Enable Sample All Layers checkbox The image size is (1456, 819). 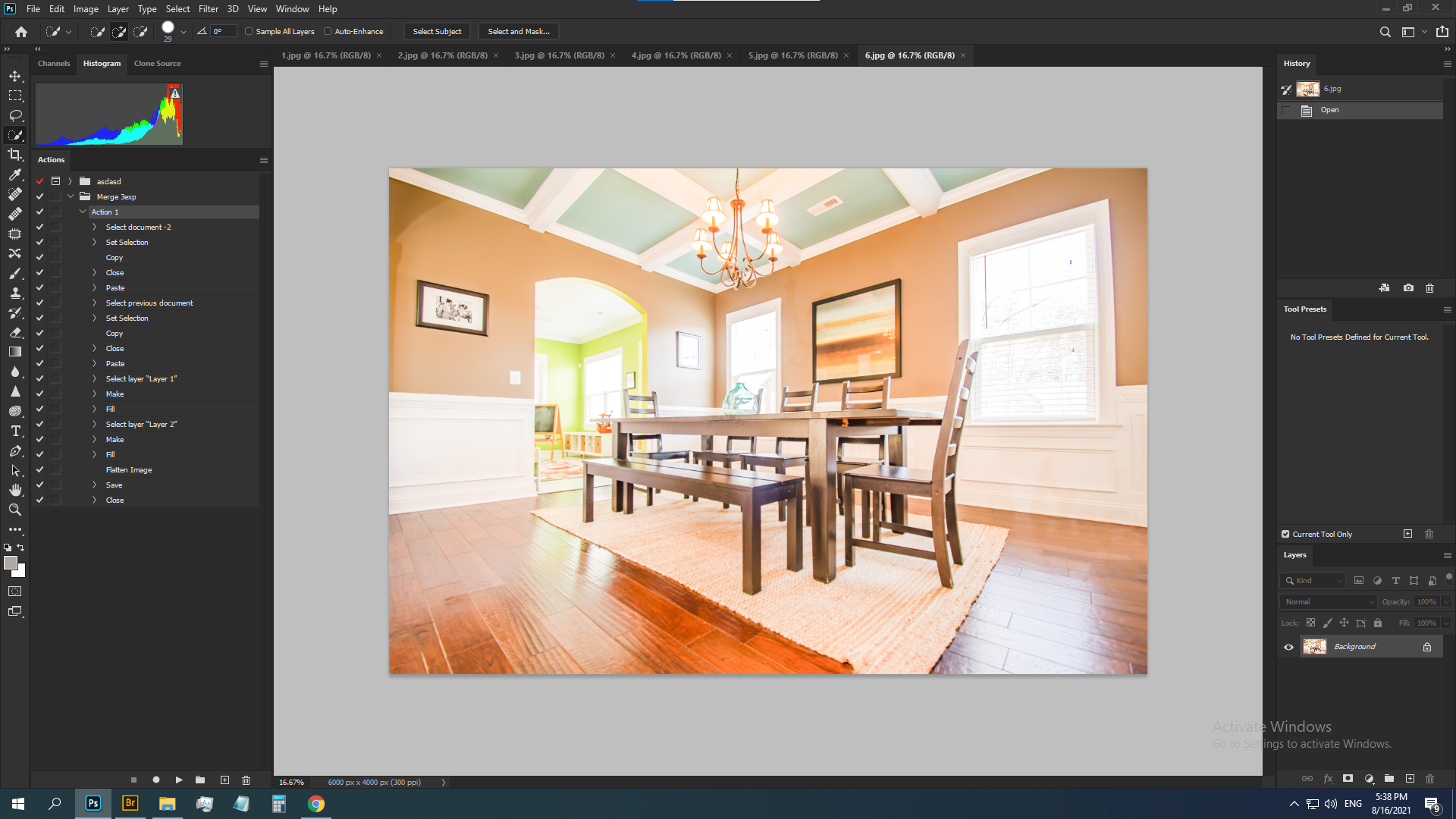[249, 32]
